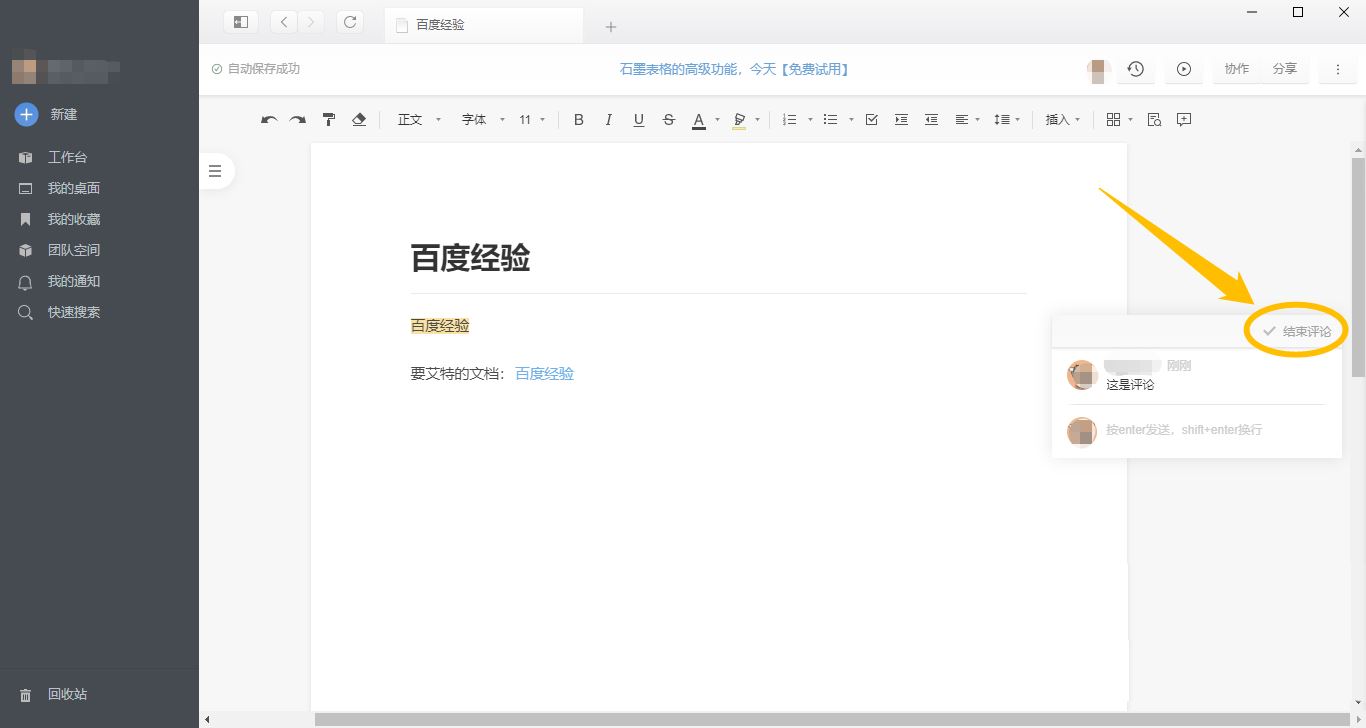Click the 百度经验 document title heading

pos(470,258)
